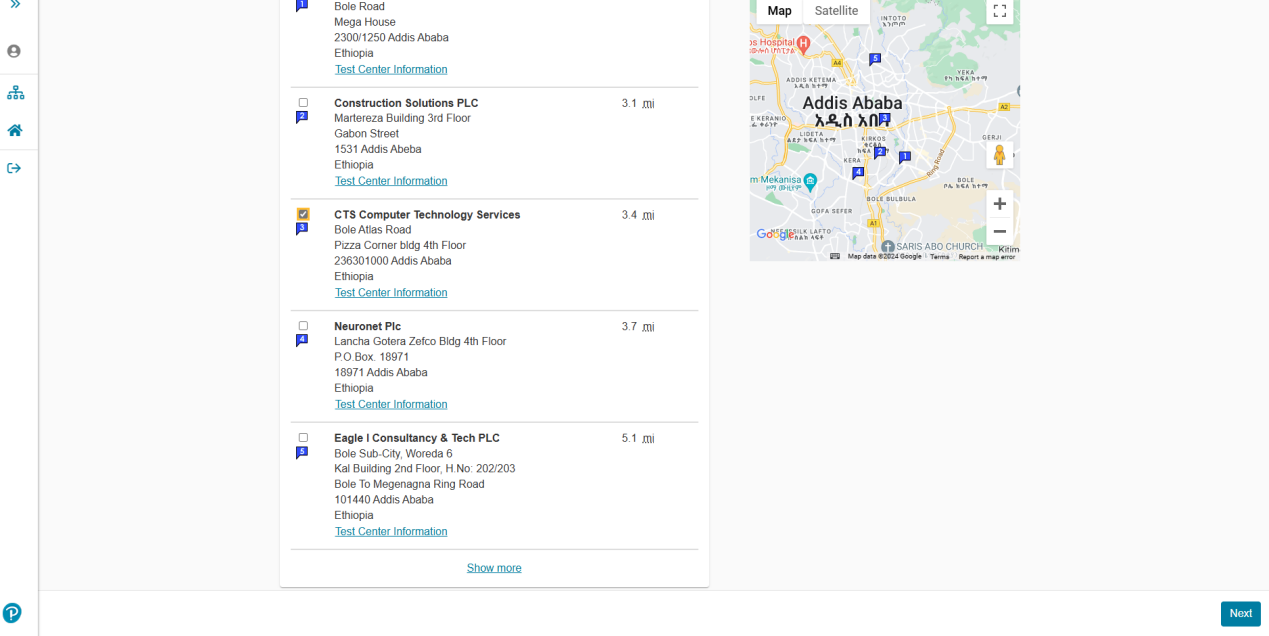Zoom in with the map plus icon
Screen dimensions: 1269x636
coord(999,203)
